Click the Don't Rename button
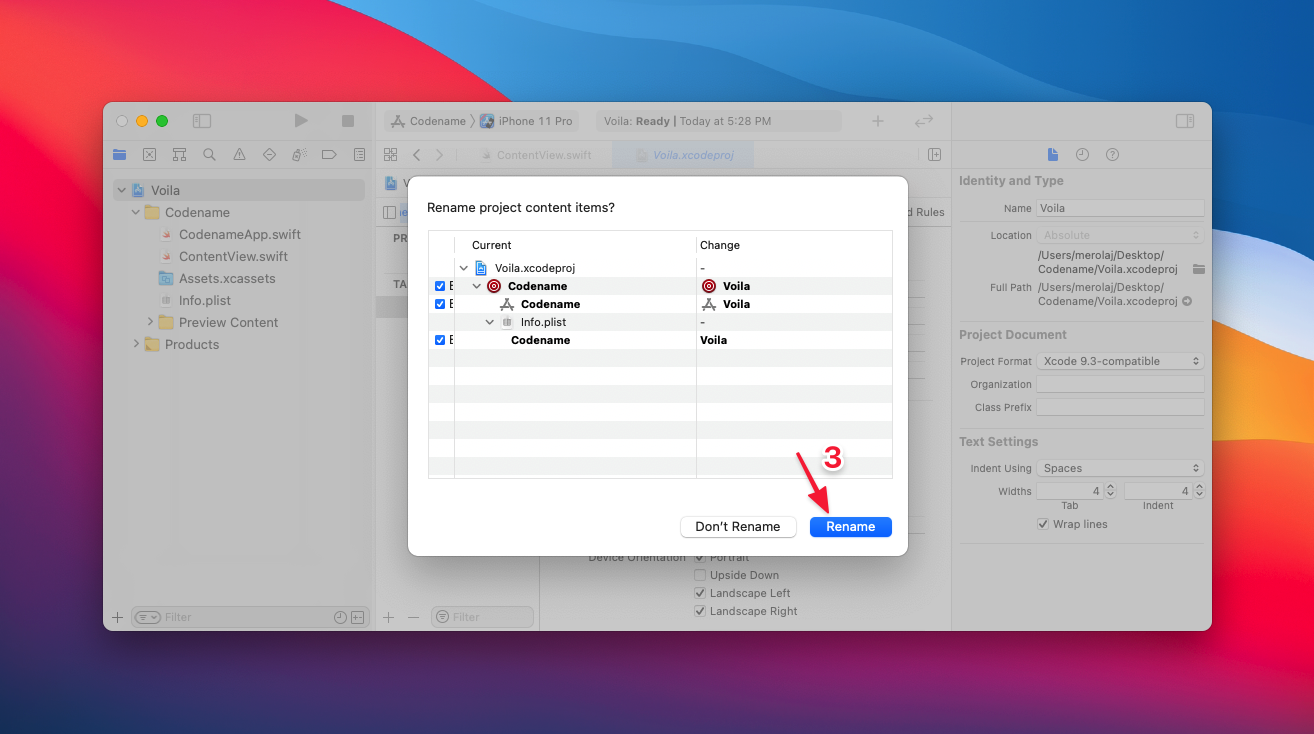This screenshot has height=734, width=1314. [738, 527]
